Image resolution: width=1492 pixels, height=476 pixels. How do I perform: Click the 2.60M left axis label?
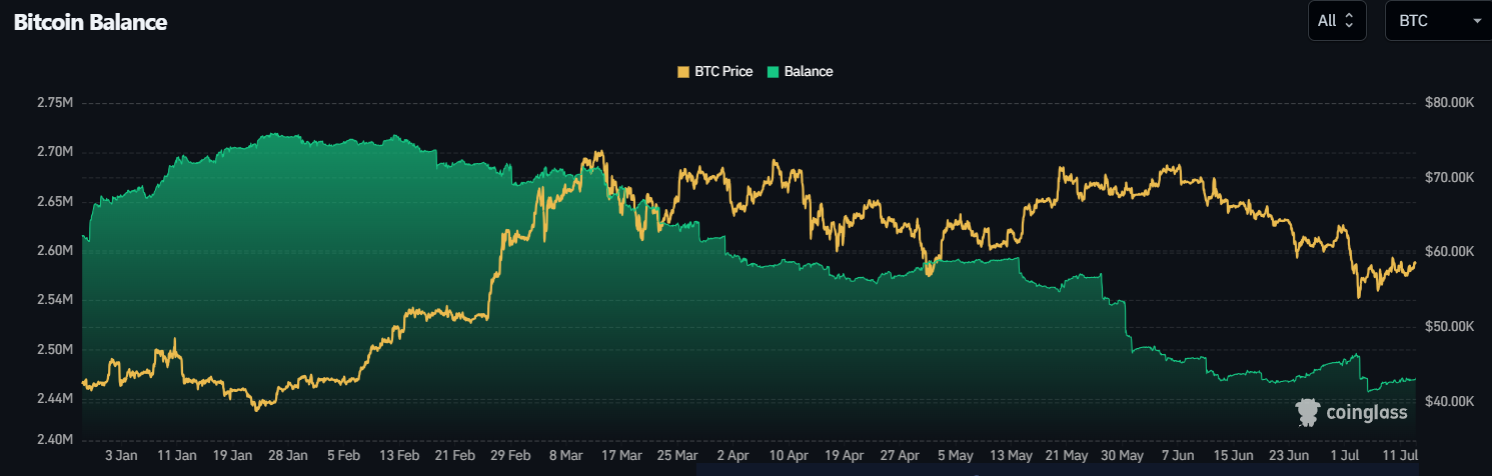tap(55, 250)
